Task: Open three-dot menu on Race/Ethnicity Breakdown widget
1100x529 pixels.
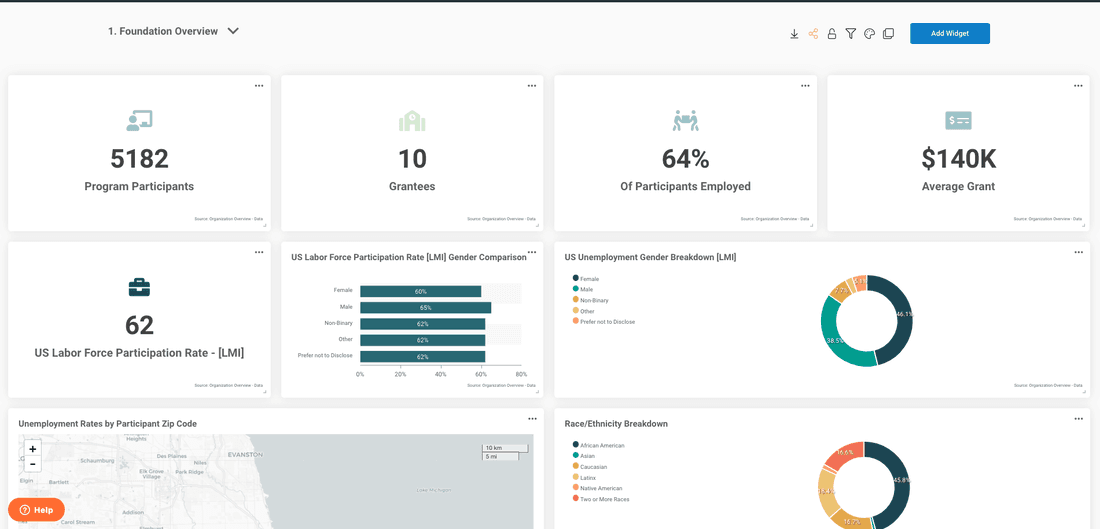Action: [1078, 419]
